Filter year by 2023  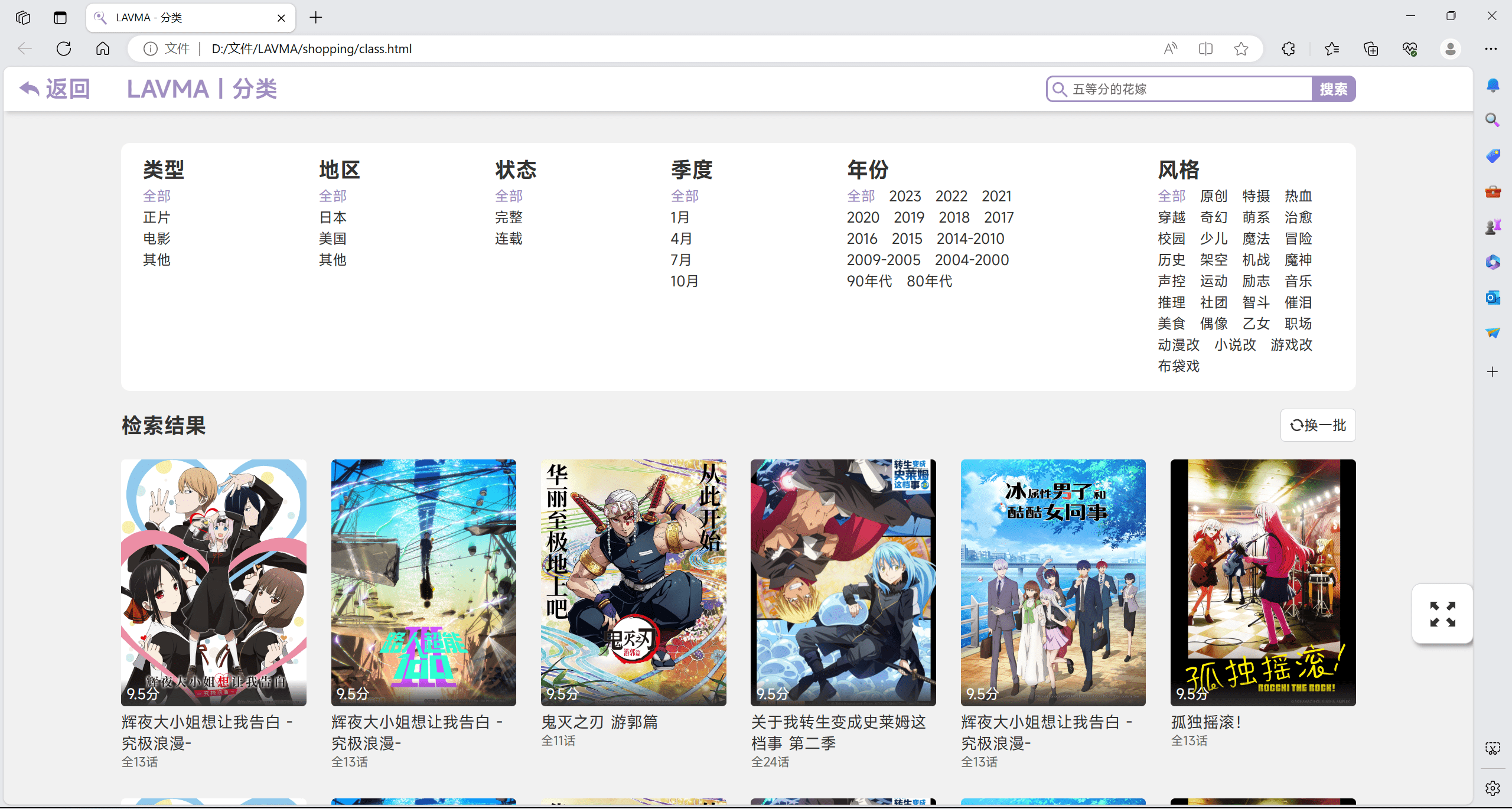[905, 196]
